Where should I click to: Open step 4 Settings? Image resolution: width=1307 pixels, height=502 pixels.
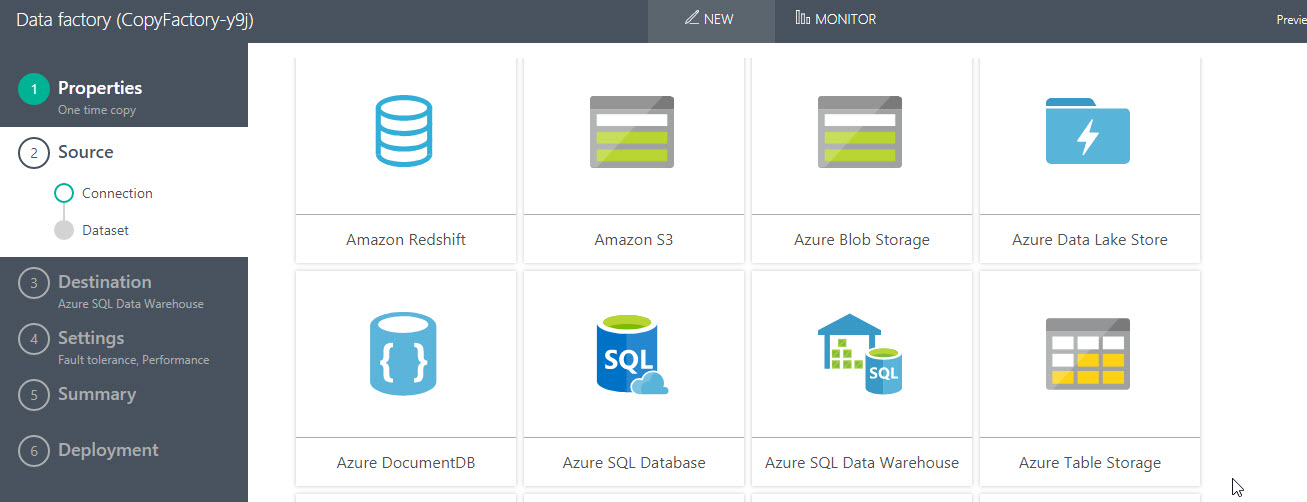coord(91,339)
